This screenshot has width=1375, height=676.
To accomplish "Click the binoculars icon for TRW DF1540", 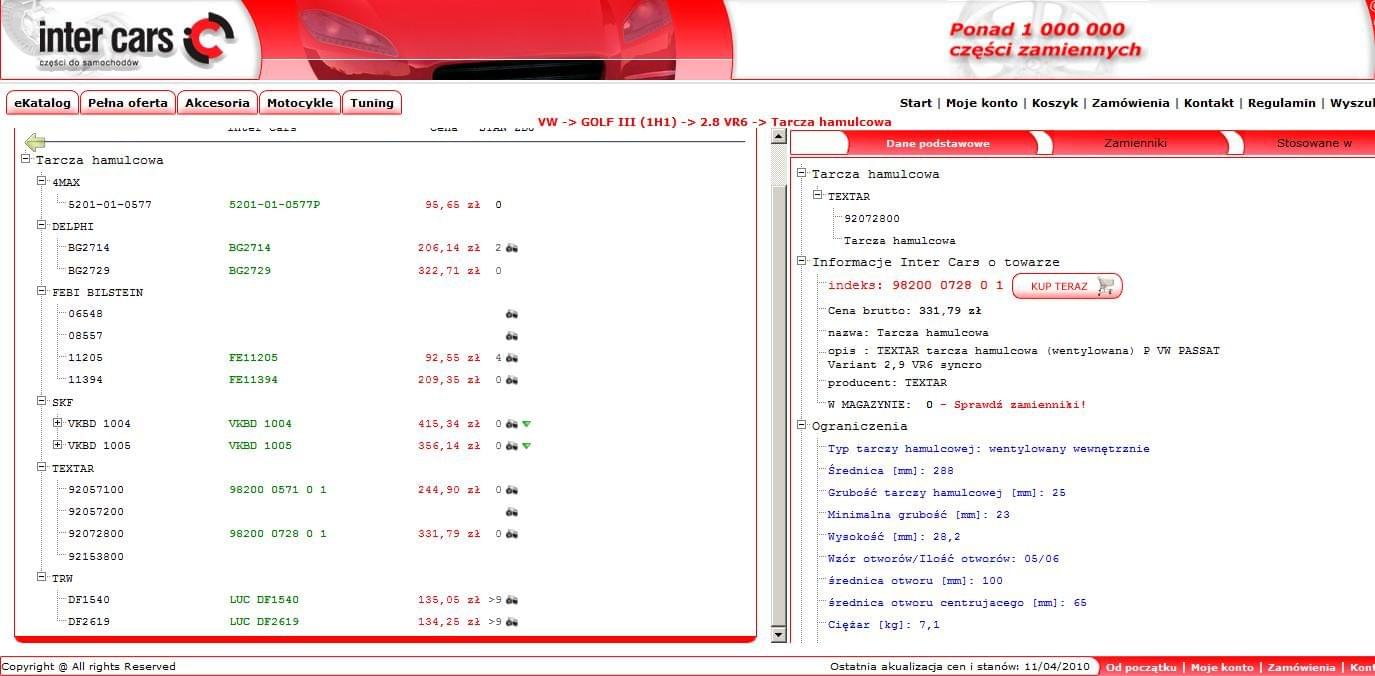I will 512,600.
